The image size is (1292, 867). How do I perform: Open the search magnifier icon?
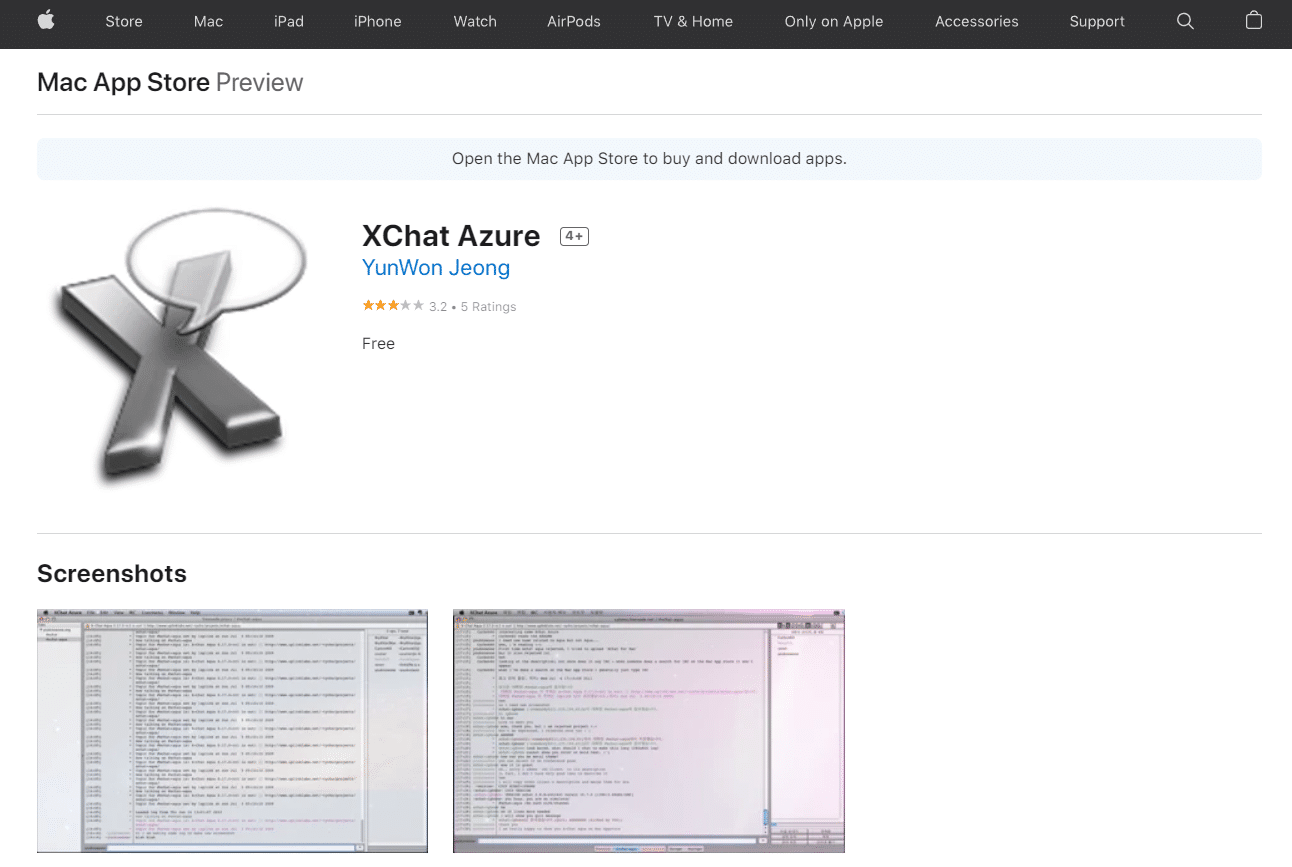(1185, 21)
